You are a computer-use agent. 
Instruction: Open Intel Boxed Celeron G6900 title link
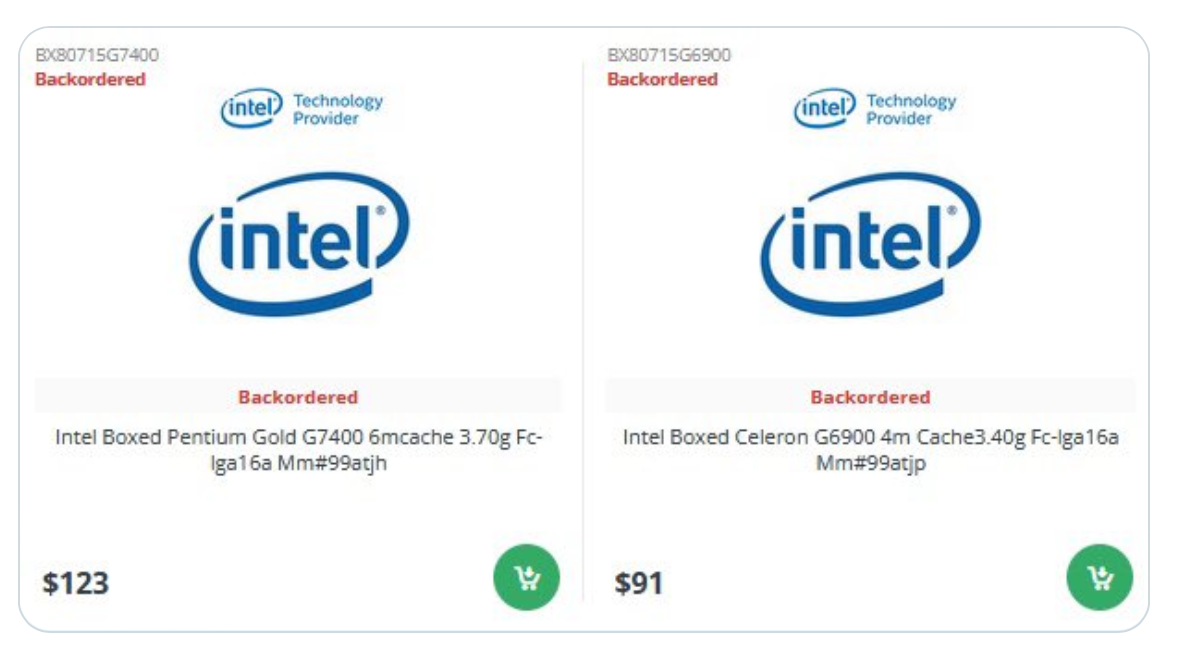pyautogui.click(x=870, y=438)
